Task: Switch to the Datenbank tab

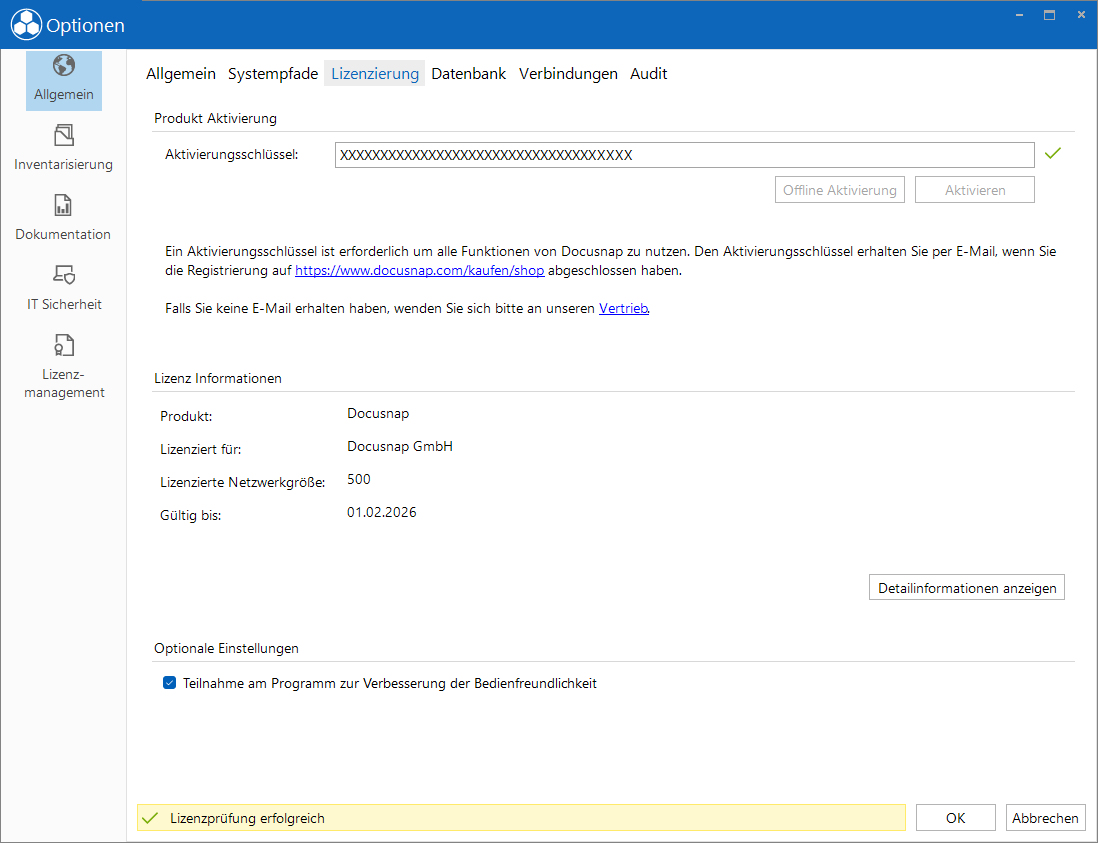Action: coord(468,74)
